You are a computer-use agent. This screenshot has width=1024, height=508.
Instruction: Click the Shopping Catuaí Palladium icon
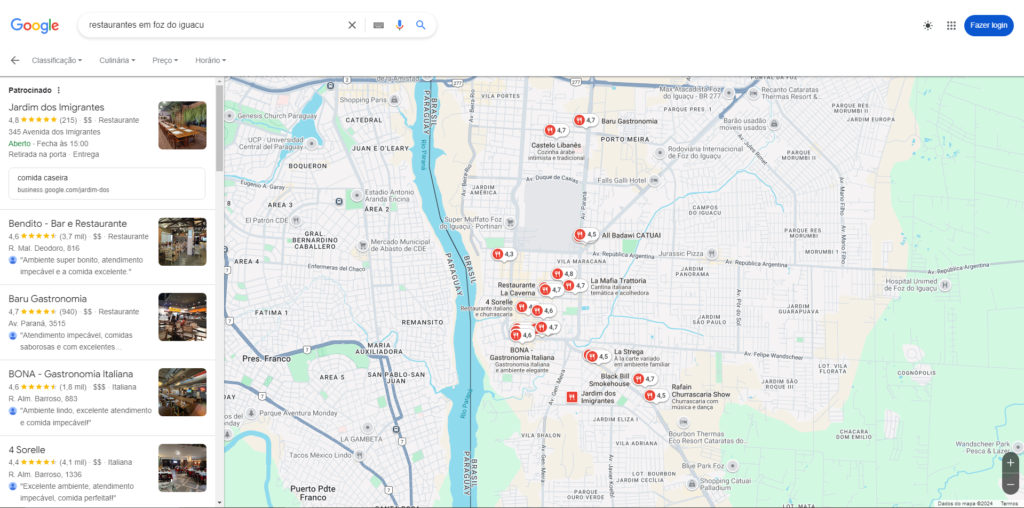(x=692, y=484)
